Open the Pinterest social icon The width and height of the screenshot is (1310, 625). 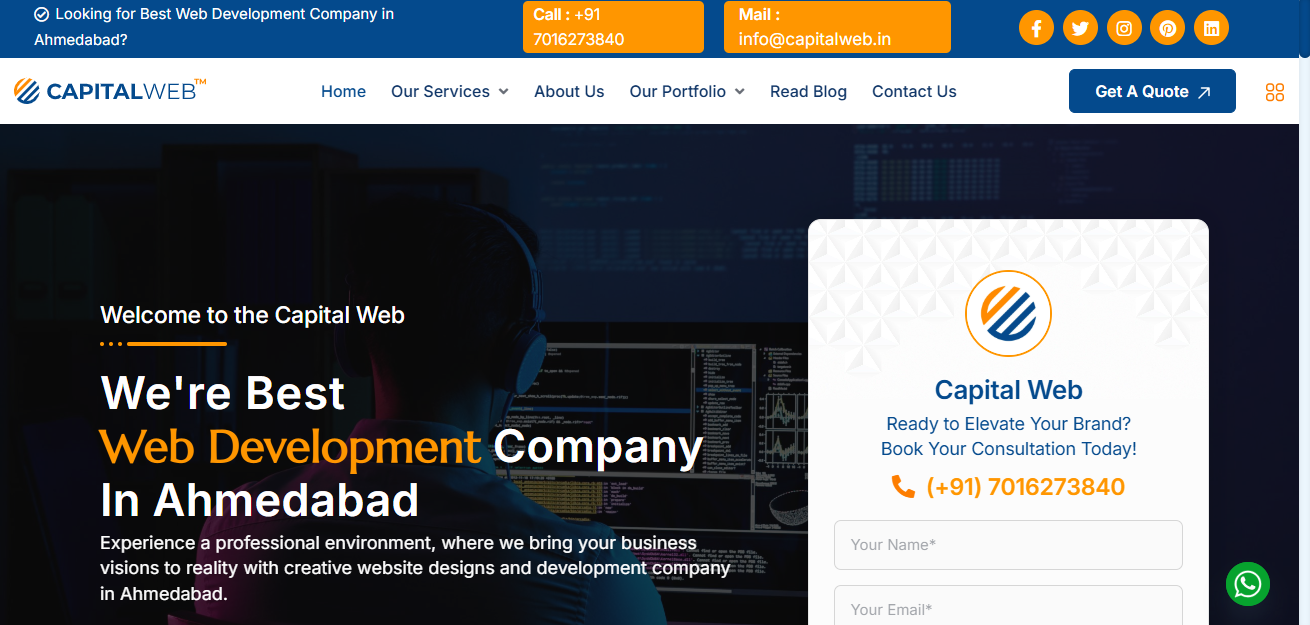click(1167, 28)
